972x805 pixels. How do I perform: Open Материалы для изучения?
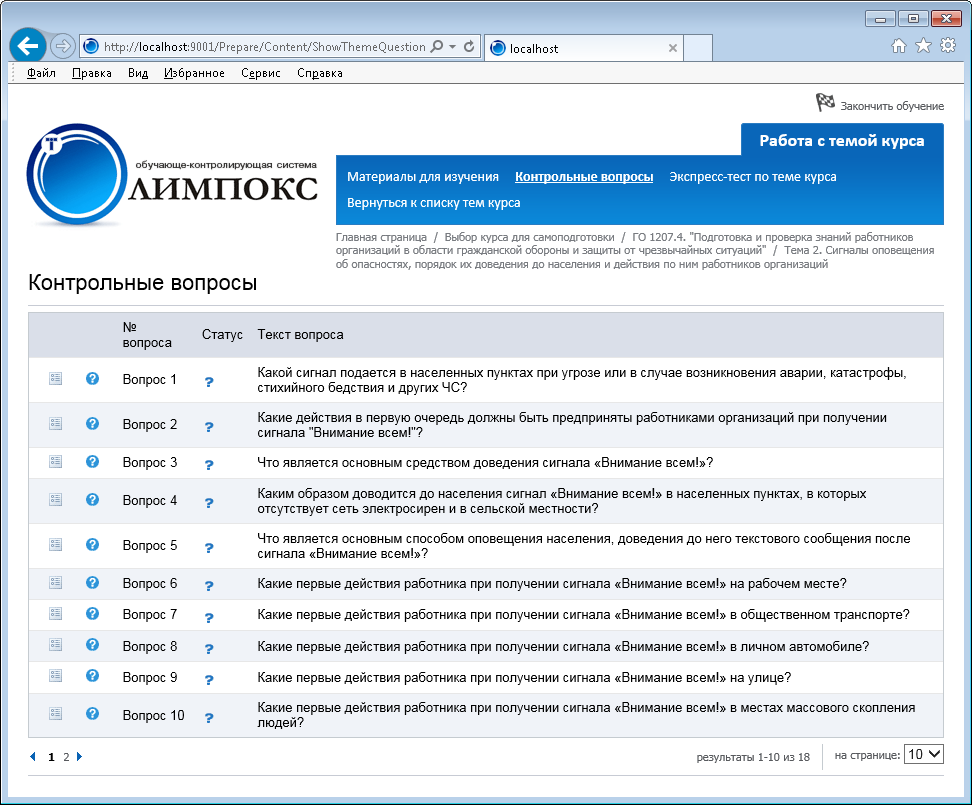tap(423, 177)
